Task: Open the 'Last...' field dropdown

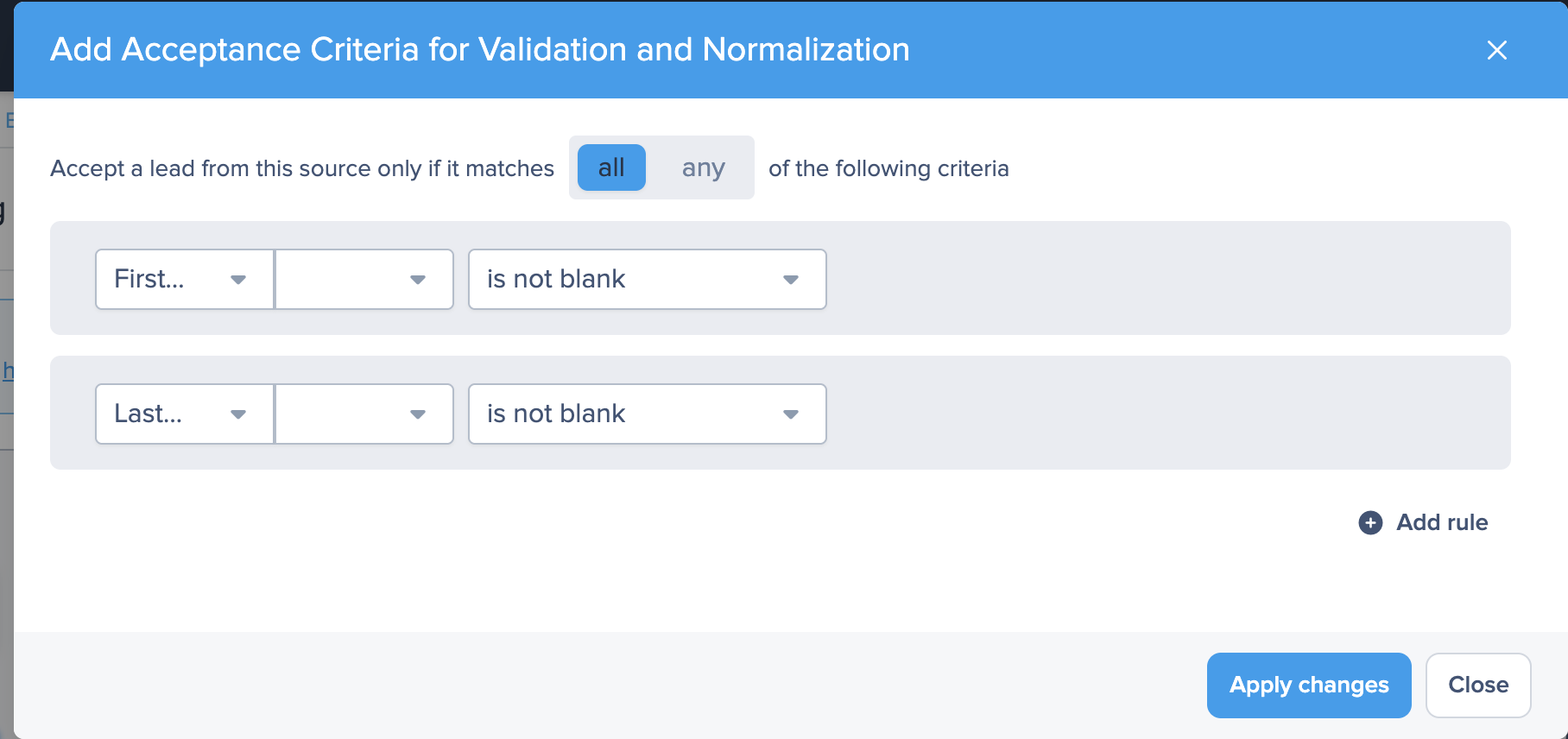Action: 164,414
